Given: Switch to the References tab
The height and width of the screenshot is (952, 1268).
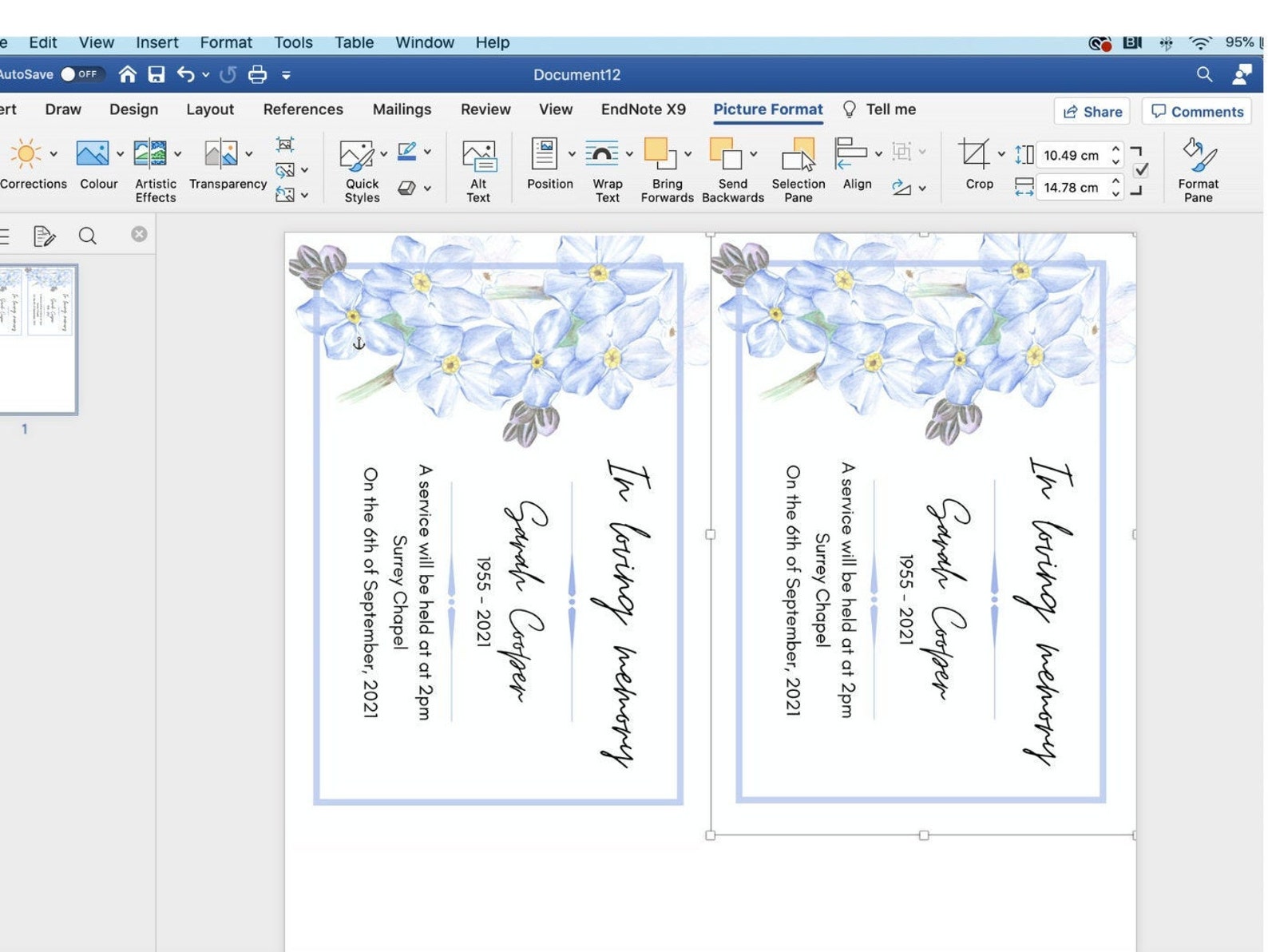Looking at the screenshot, I should click(x=303, y=109).
